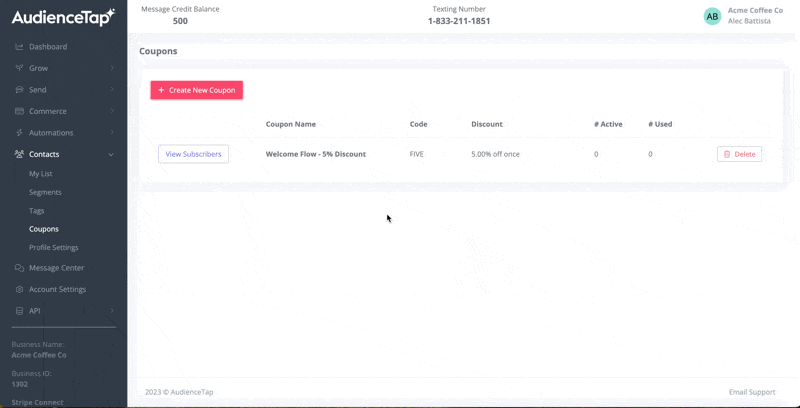Expand the Automations menu chevron
The image size is (800, 408).
(112, 133)
